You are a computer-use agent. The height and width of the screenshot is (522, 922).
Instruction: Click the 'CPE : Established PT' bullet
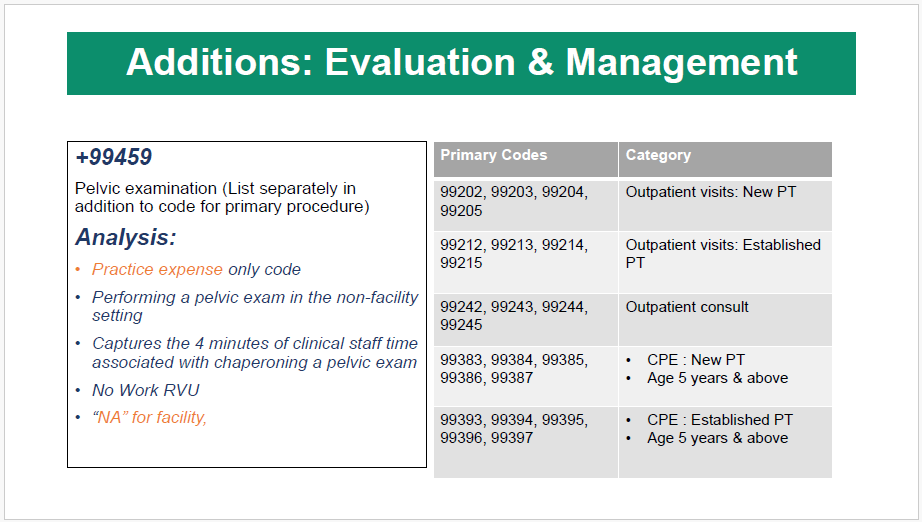click(x=720, y=420)
